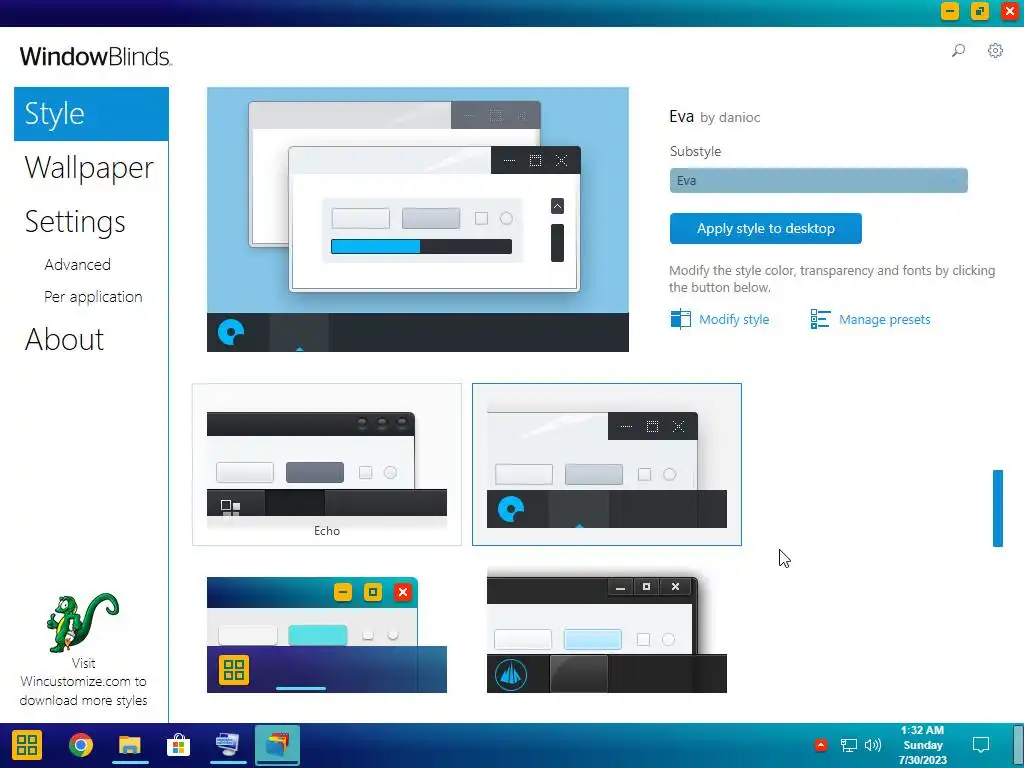The height and width of the screenshot is (768, 1024).
Task: Select the WindowBlinds taskbar icon
Action: tap(278, 744)
